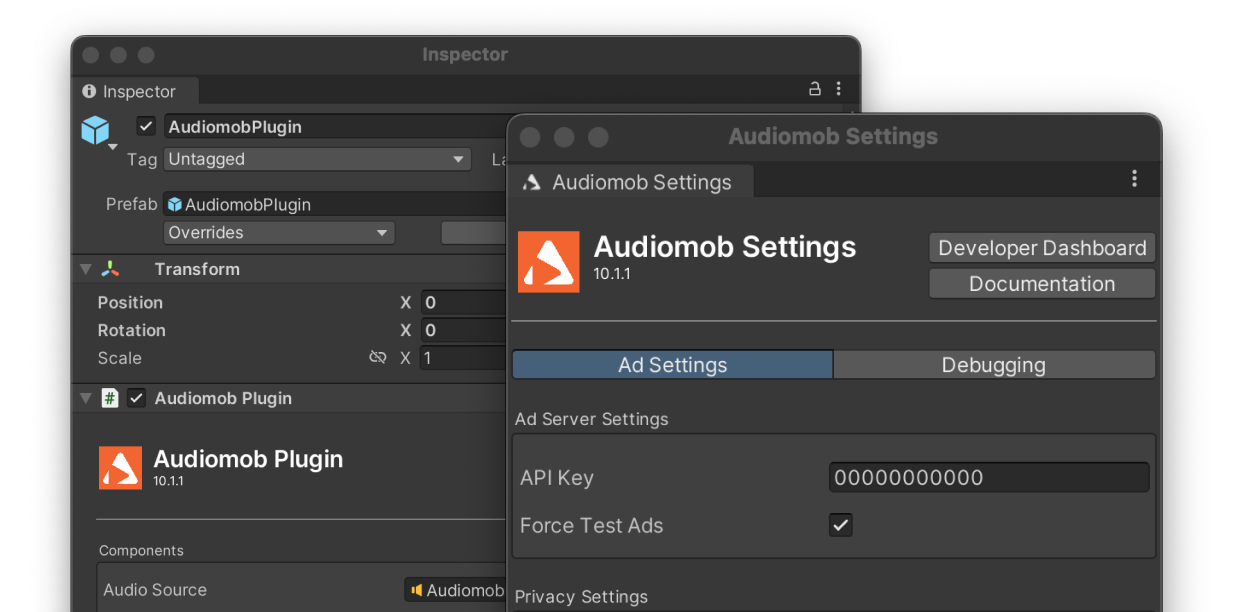Click the Position X value field
Screen dimensions: 1248x612
coord(463,302)
